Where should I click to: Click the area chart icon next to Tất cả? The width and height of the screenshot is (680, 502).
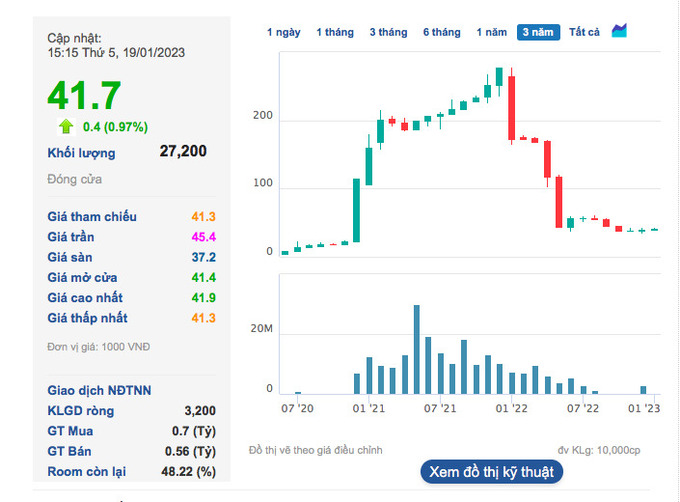click(619, 31)
